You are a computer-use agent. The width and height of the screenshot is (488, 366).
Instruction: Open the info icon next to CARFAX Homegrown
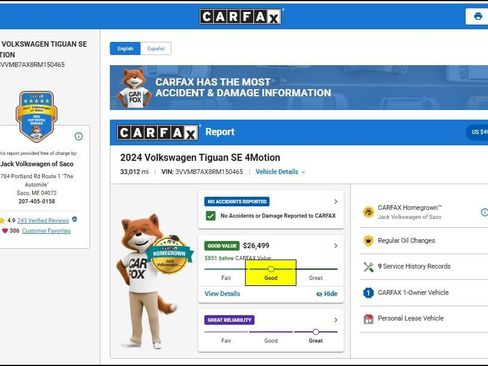tap(484, 212)
